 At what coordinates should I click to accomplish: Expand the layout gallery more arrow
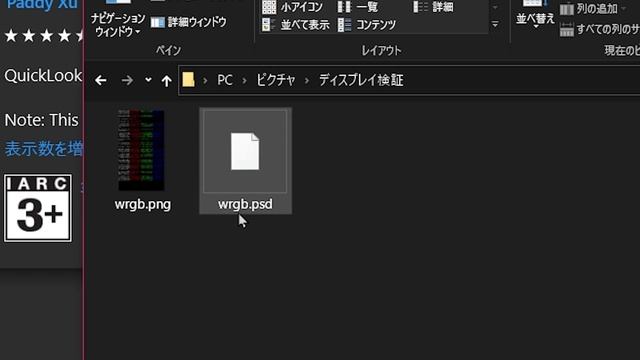[x=495, y=24]
